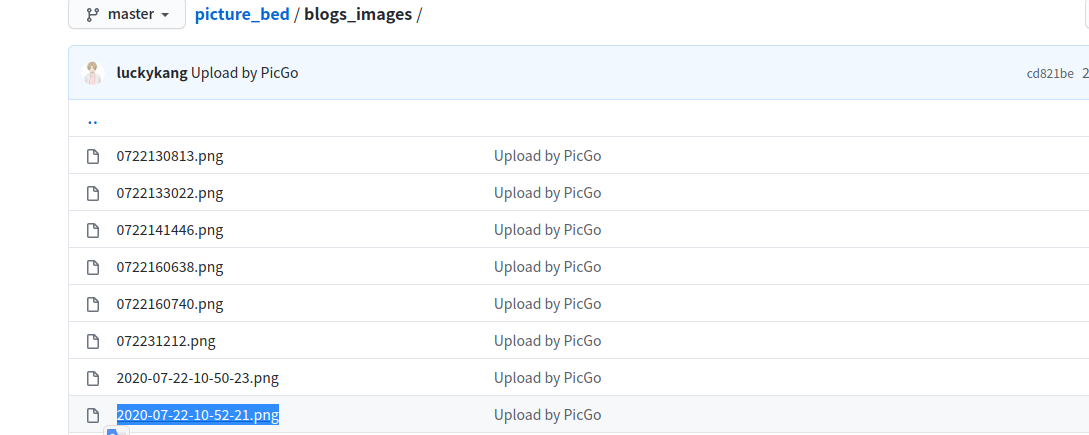The height and width of the screenshot is (435, 1089).
Task: Open the picture_bed repository link
Action: pos(242,14)
